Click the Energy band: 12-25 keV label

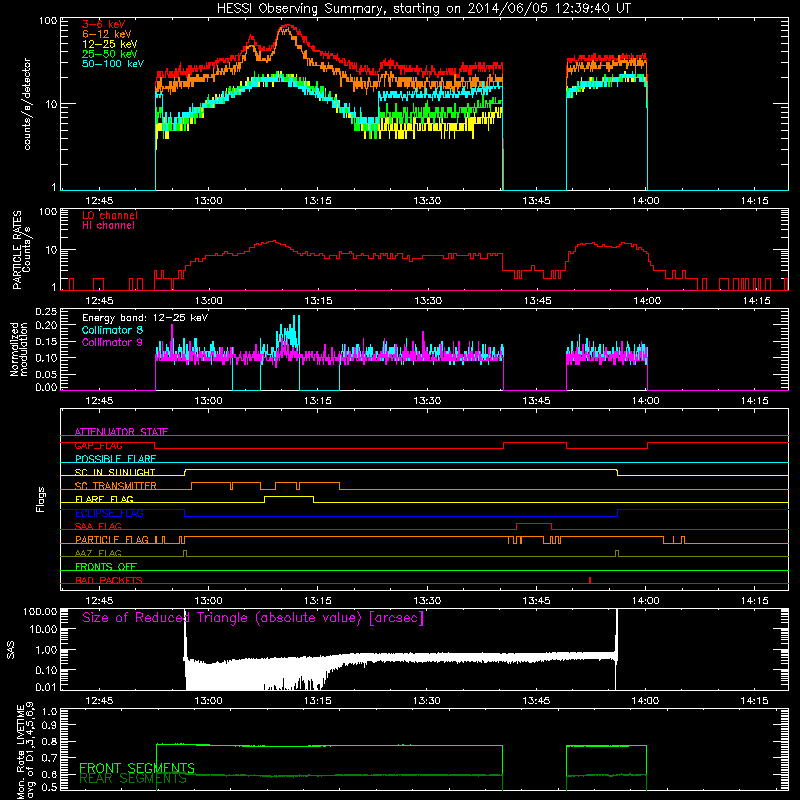pos(145,318)
